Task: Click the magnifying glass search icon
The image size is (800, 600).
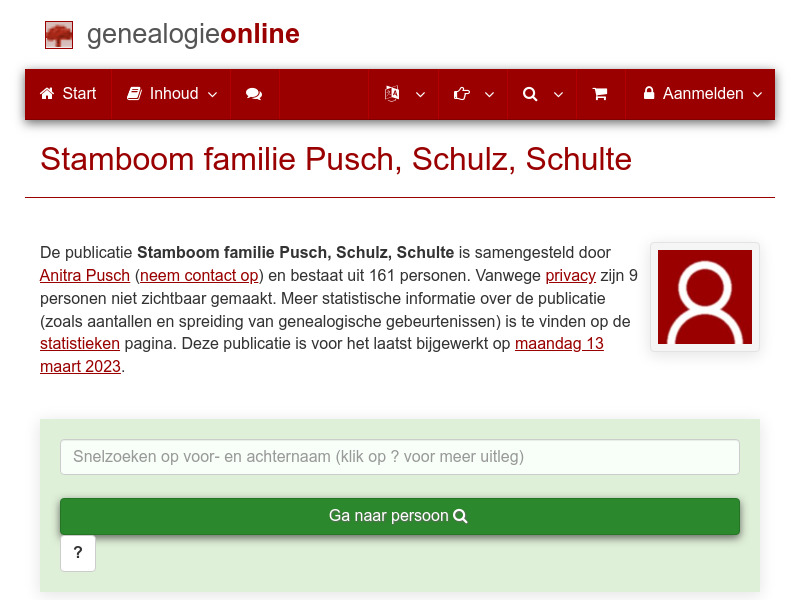Action: [530, 93]
